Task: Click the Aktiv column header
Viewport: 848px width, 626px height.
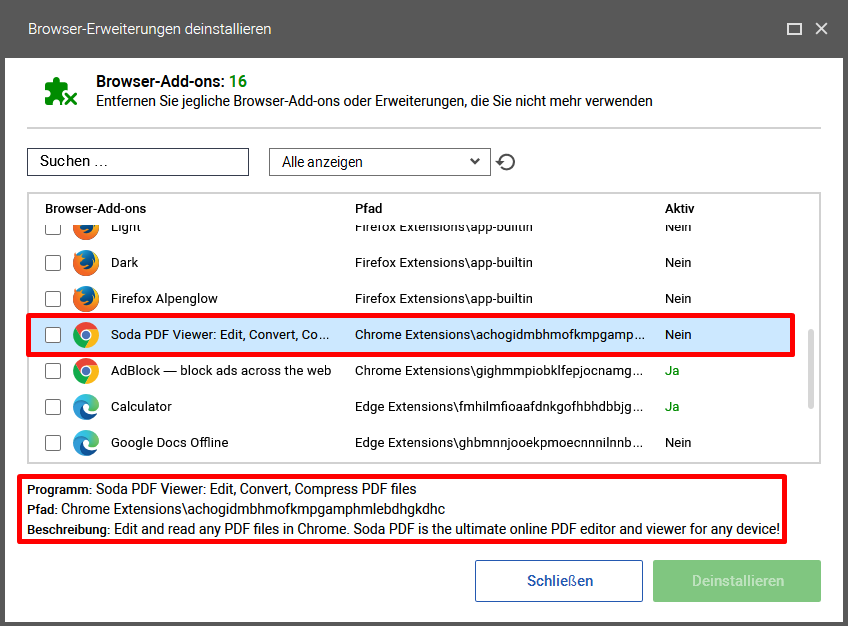Action: (679, 209)
